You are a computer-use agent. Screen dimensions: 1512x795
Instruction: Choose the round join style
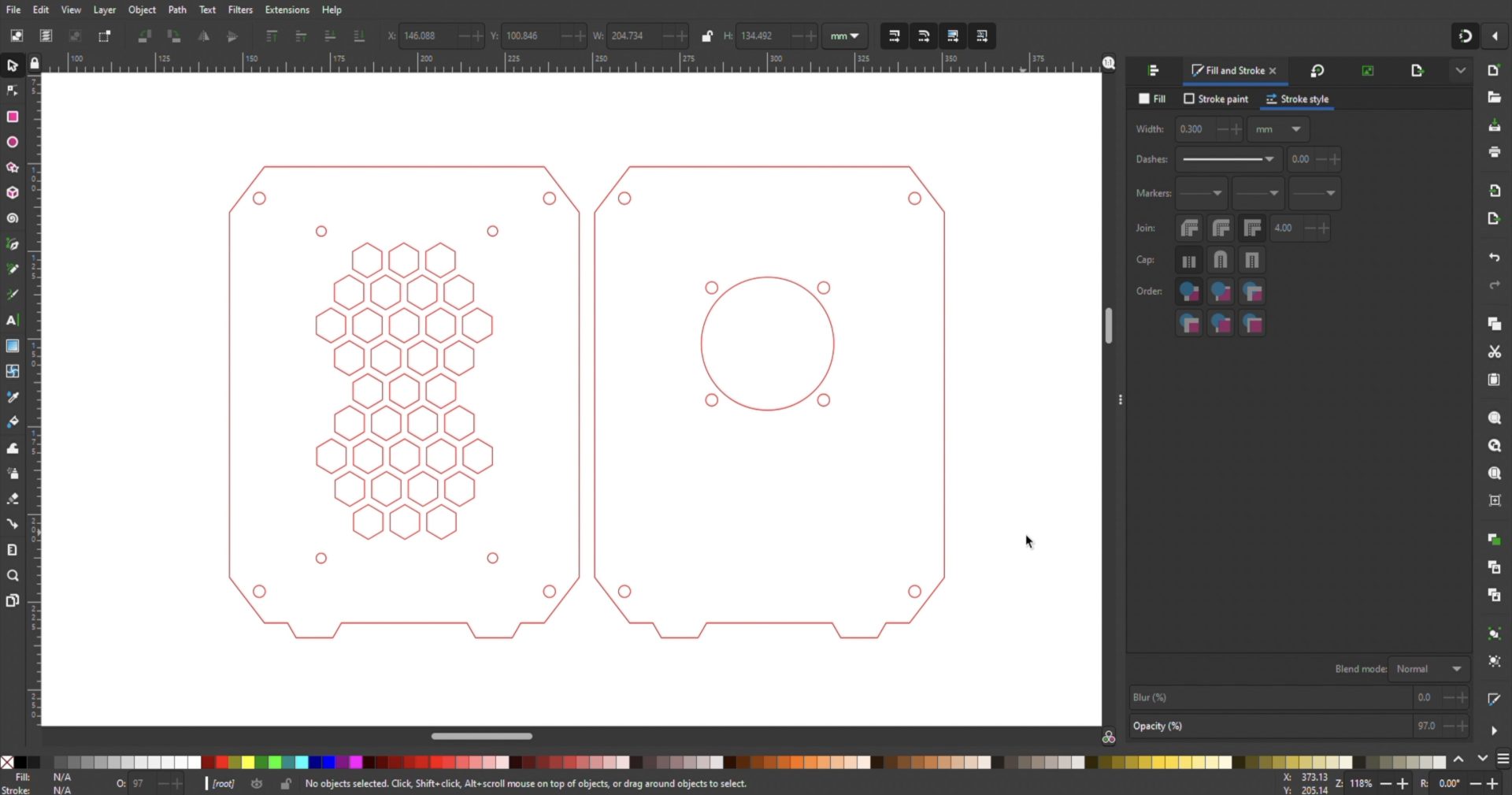coord(1221,228)
